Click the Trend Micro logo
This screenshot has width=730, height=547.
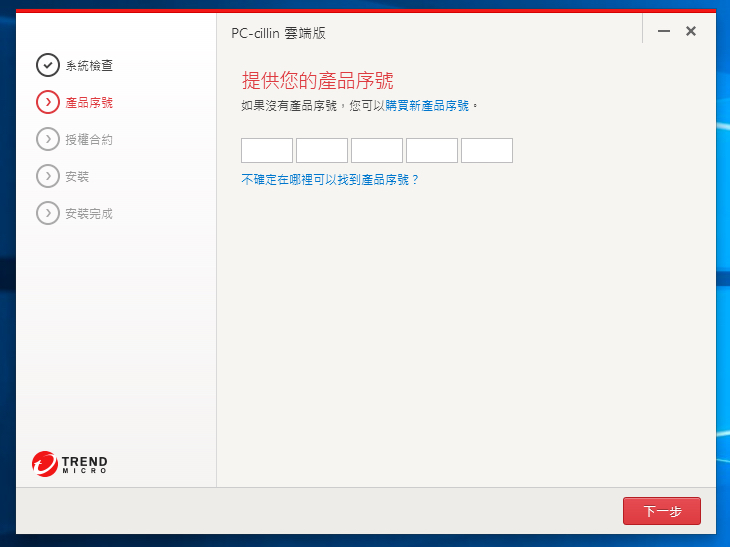click(x=70, y=464)
